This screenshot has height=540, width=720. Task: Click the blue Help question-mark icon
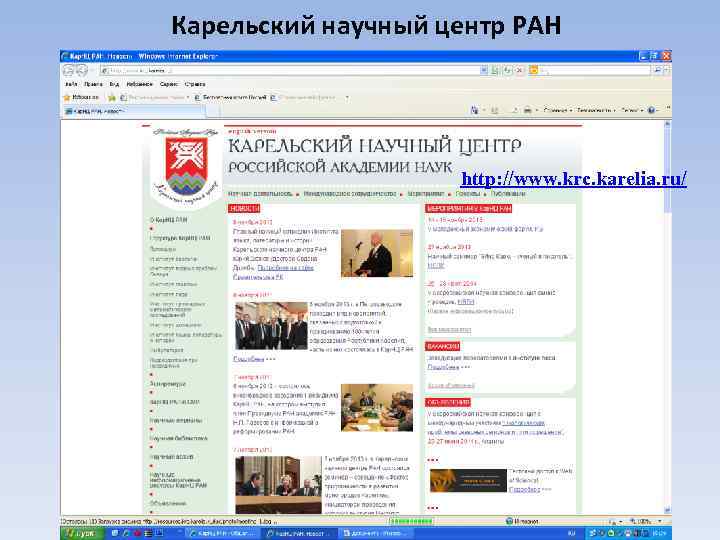(651, 110)
